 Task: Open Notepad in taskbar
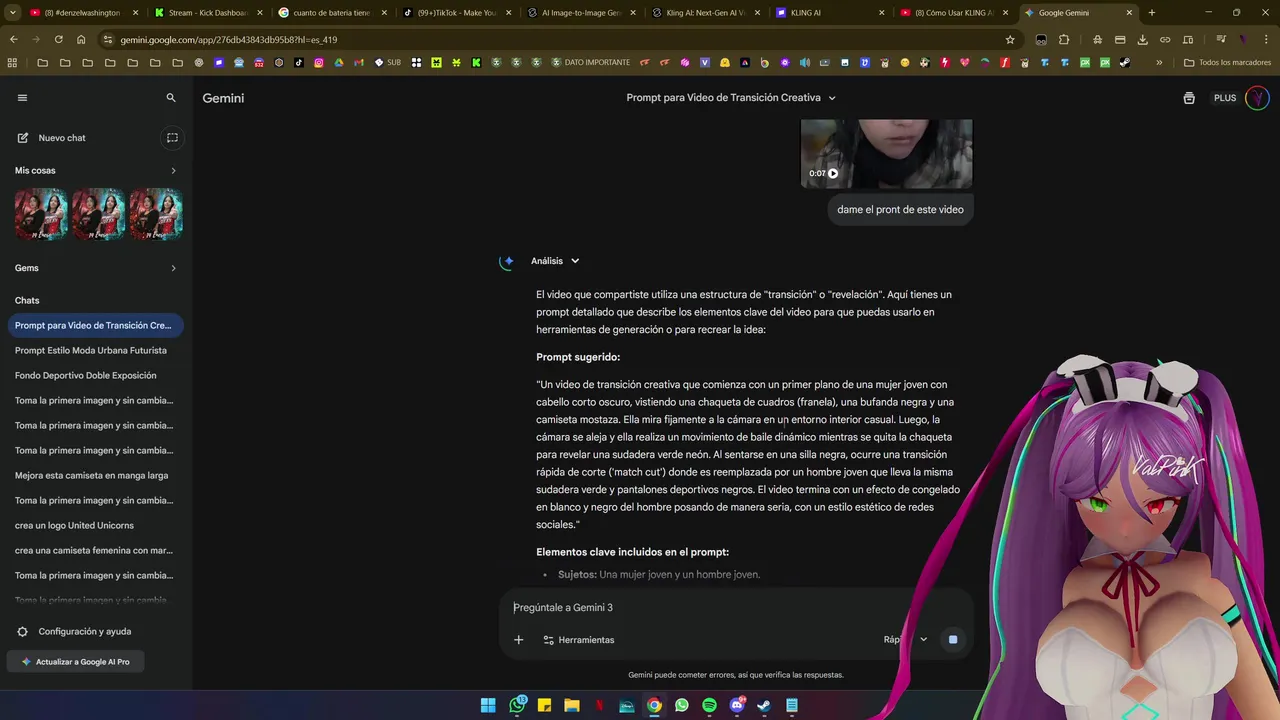(x=792, y=705)
